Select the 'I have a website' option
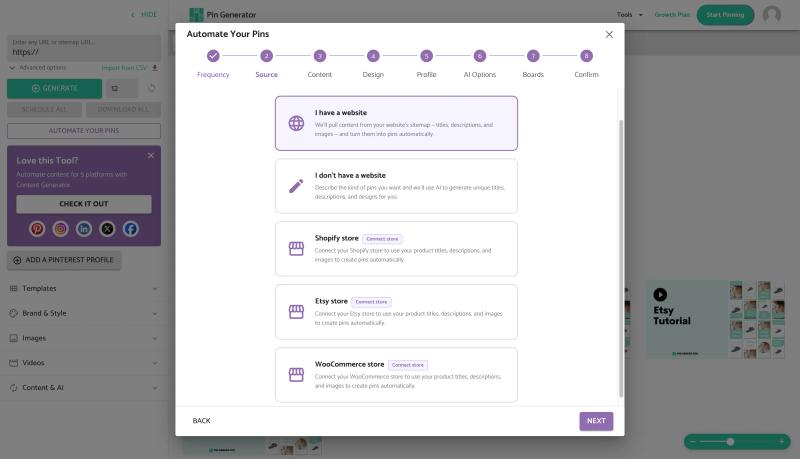The image size is (800, 459). 396,123
